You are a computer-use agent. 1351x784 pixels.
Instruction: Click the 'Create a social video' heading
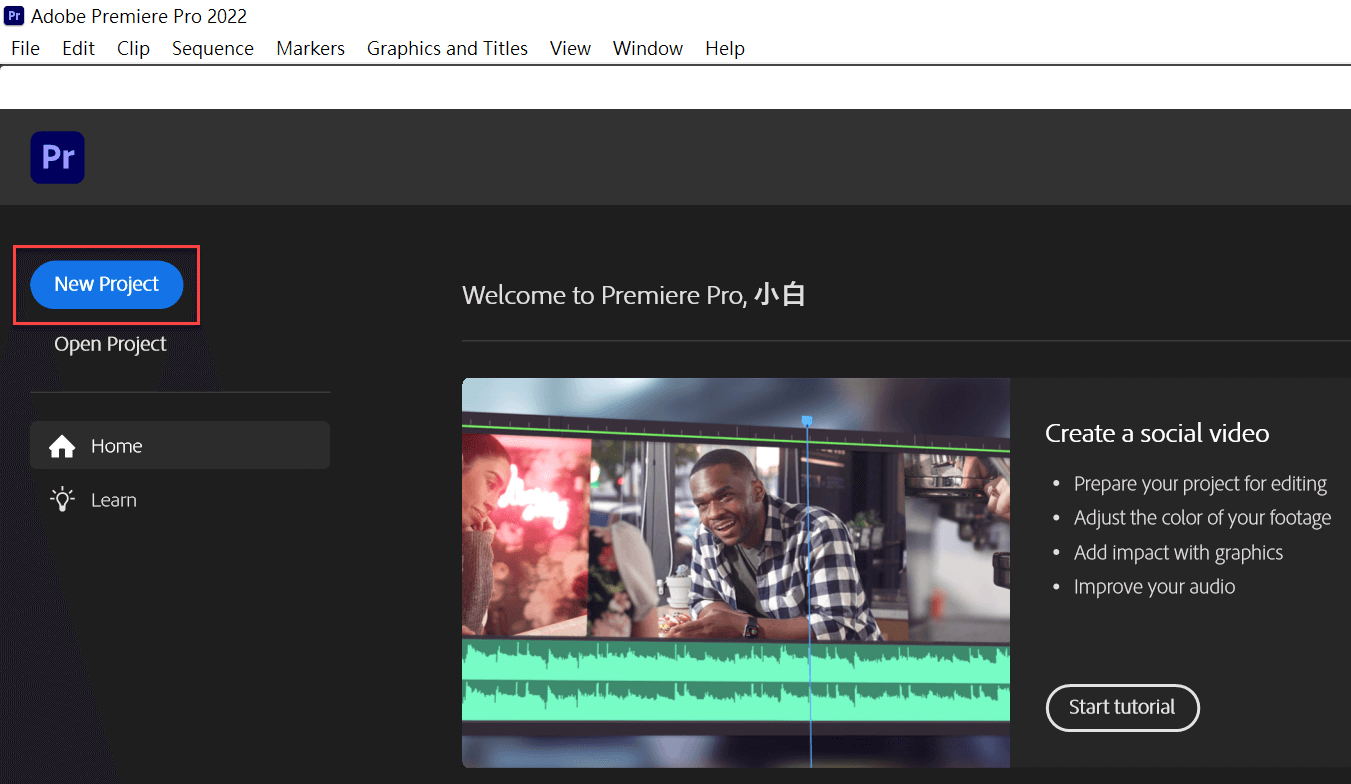click(x=1157, y=433)
